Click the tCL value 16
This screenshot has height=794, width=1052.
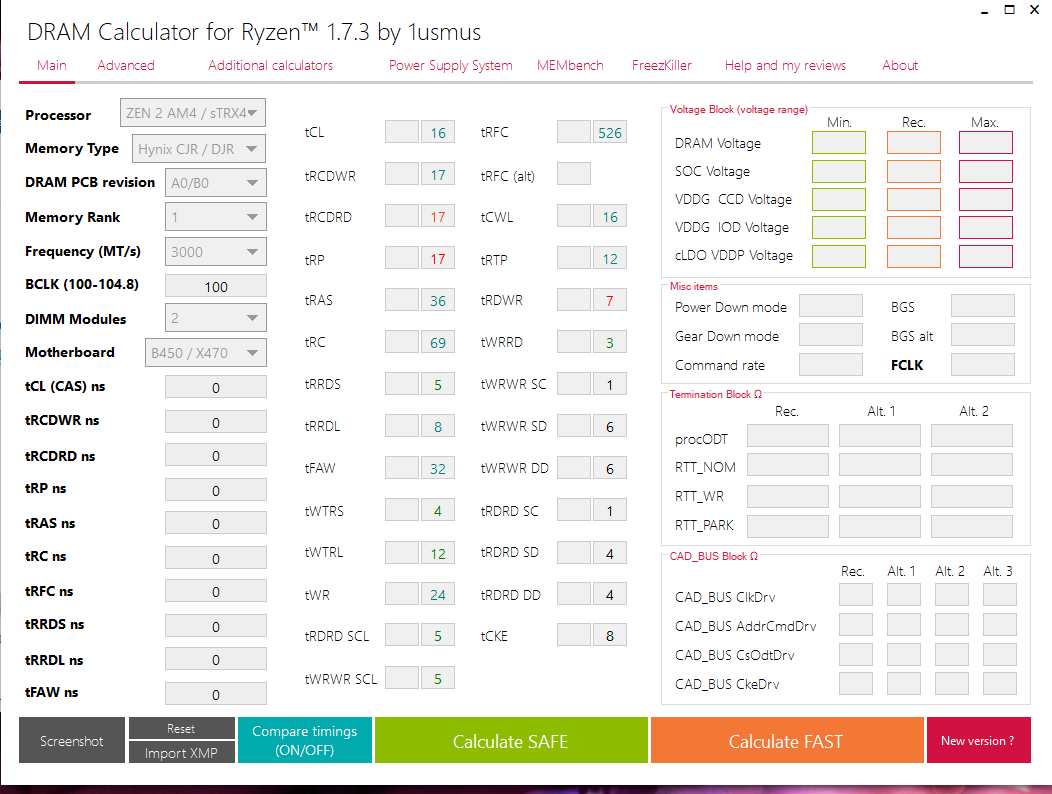click(x=438, y=132)
